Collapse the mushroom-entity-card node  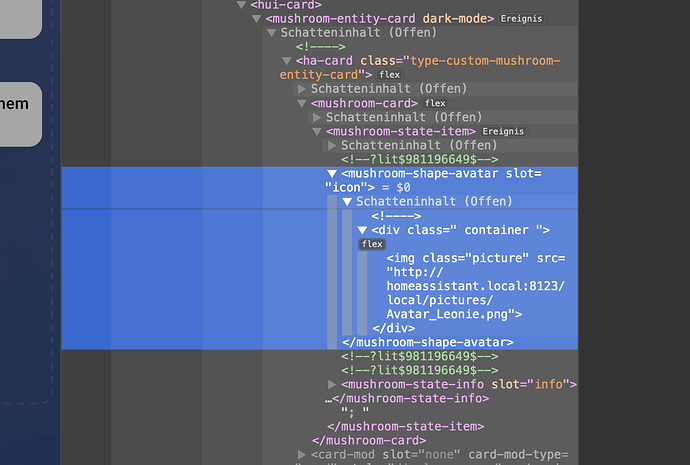pyautogui.click(x=256, y=19)
